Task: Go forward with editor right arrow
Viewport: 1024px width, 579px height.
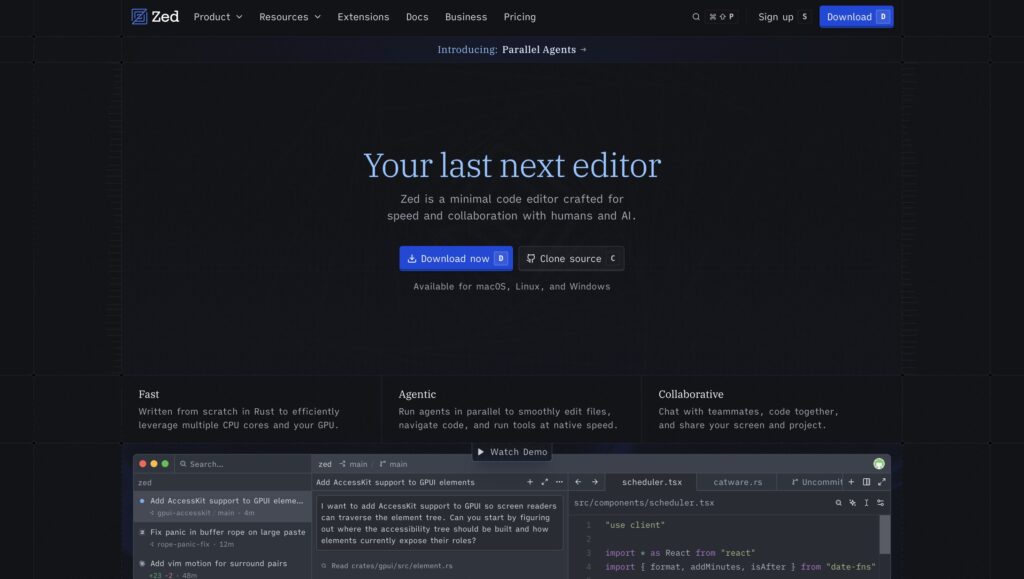Action: (595, 482)
